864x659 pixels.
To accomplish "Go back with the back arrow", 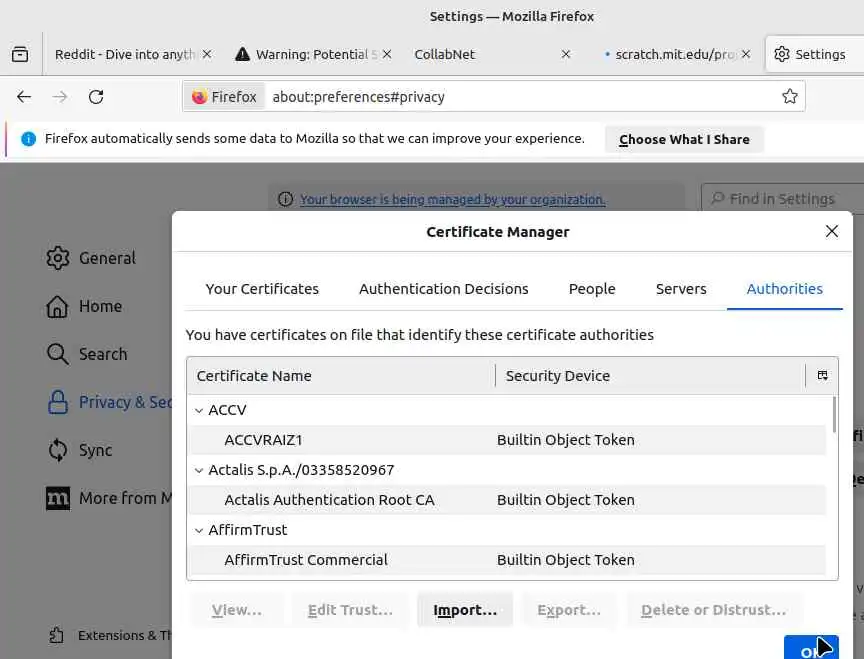I will (24, 97).
